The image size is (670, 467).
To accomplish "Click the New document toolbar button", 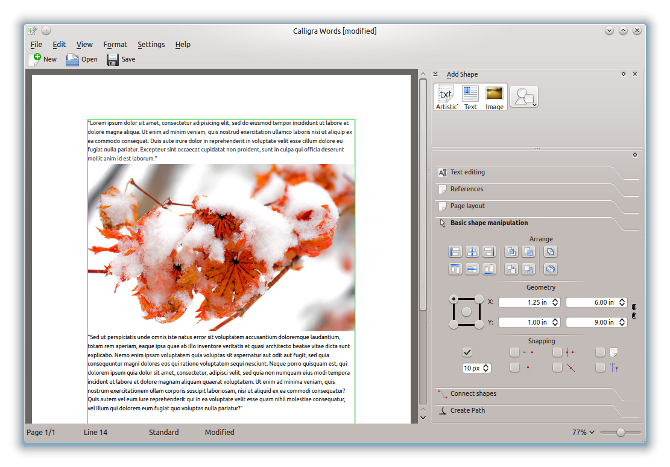I will pyautogui.click(x=43, y=59).
